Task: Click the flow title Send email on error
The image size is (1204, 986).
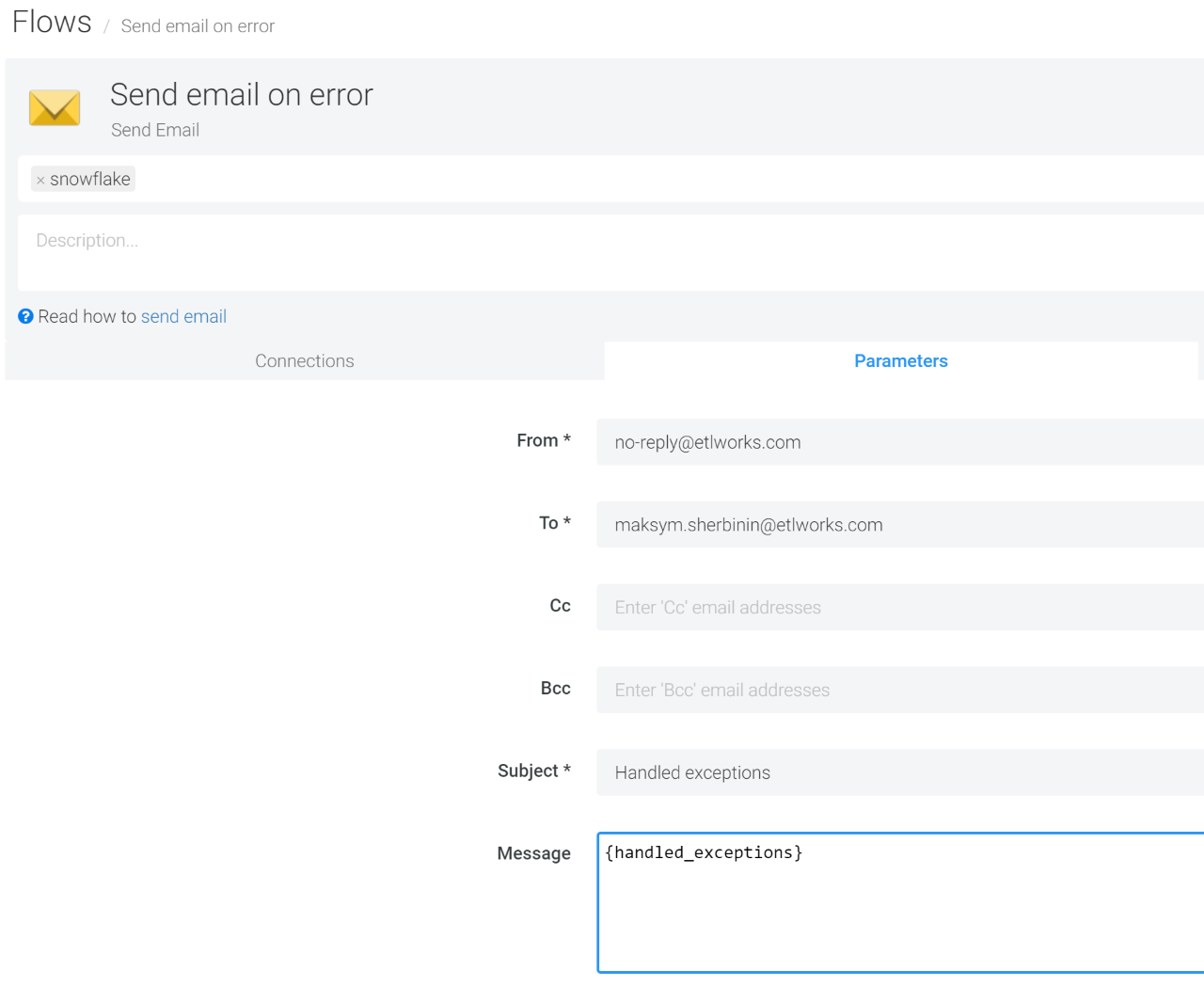Action: (242, 95)
